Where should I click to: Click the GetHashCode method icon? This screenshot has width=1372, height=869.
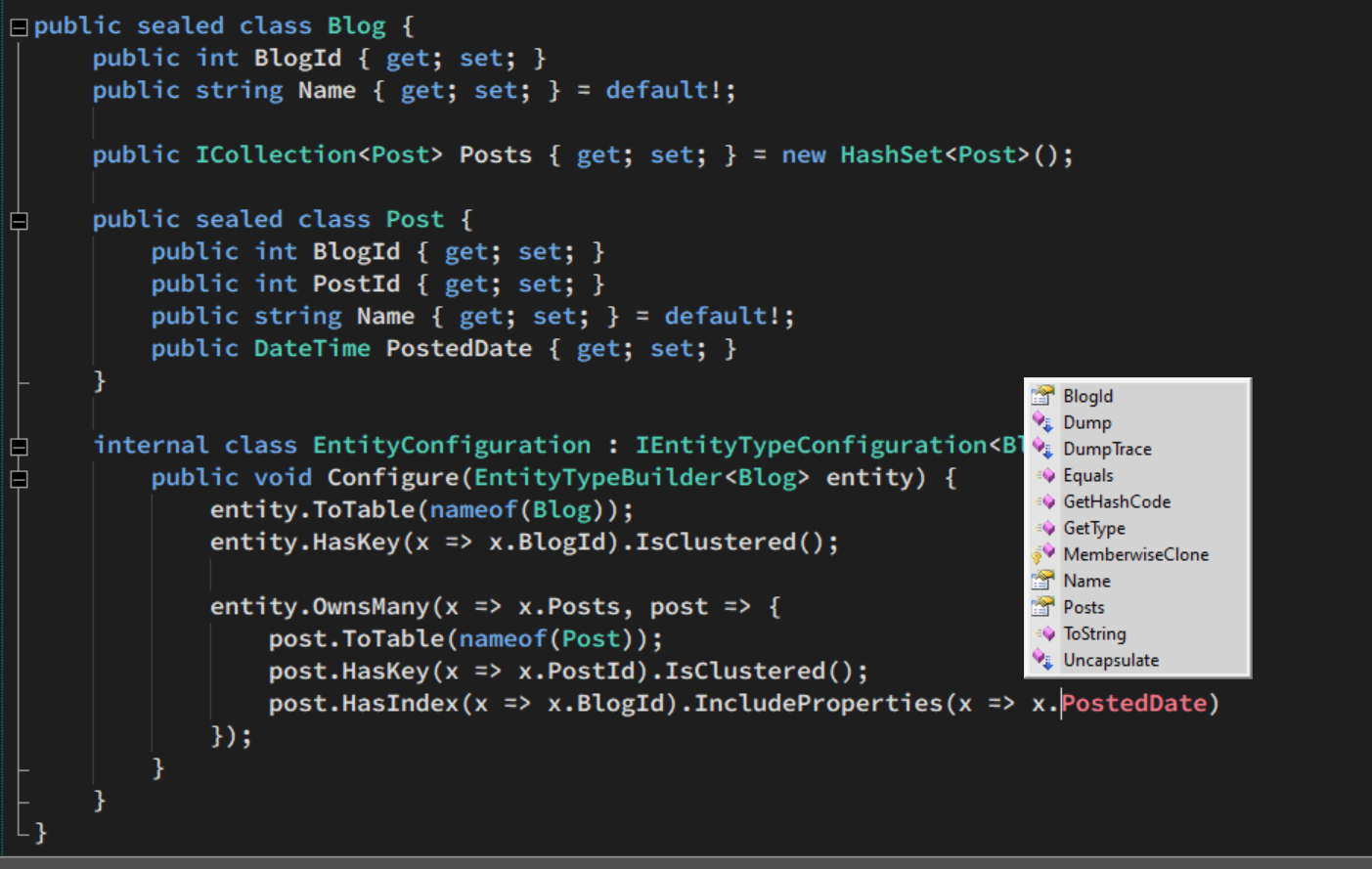coord(1043,501)
